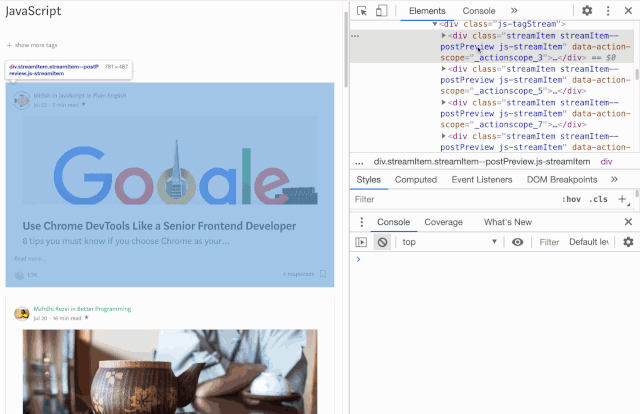Open article Use Chrome DevTools Like a Senior

159,226
